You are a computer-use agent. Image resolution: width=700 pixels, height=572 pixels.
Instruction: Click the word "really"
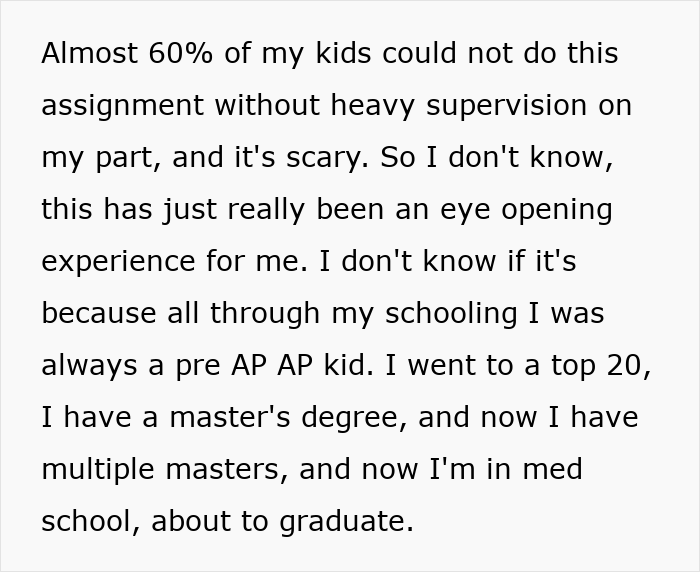click(267, 209)
